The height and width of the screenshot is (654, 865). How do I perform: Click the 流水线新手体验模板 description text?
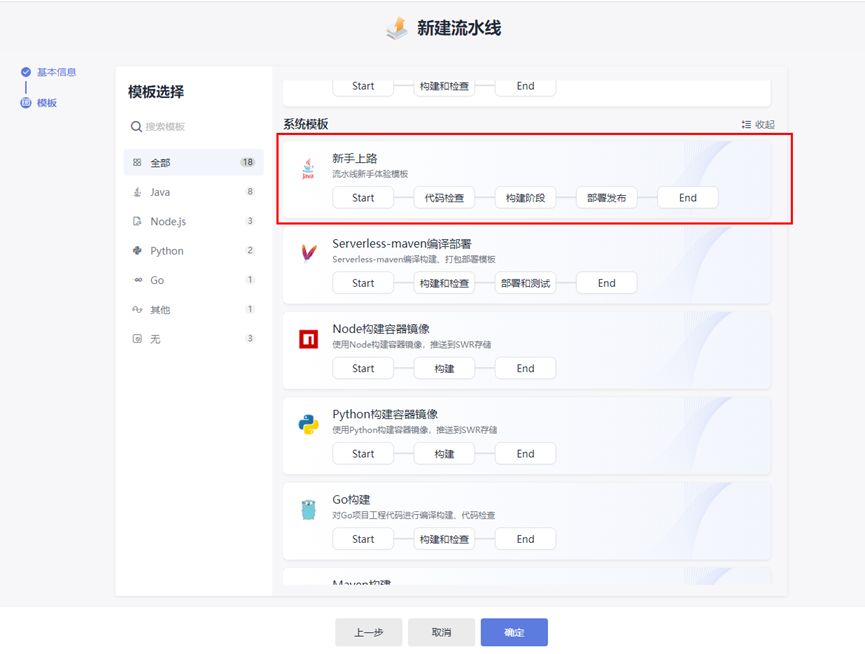(x=370, y=174)
